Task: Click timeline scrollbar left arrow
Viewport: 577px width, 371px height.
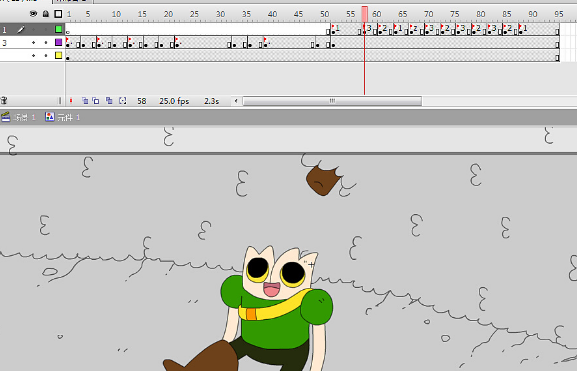Action: pos(236,101)
